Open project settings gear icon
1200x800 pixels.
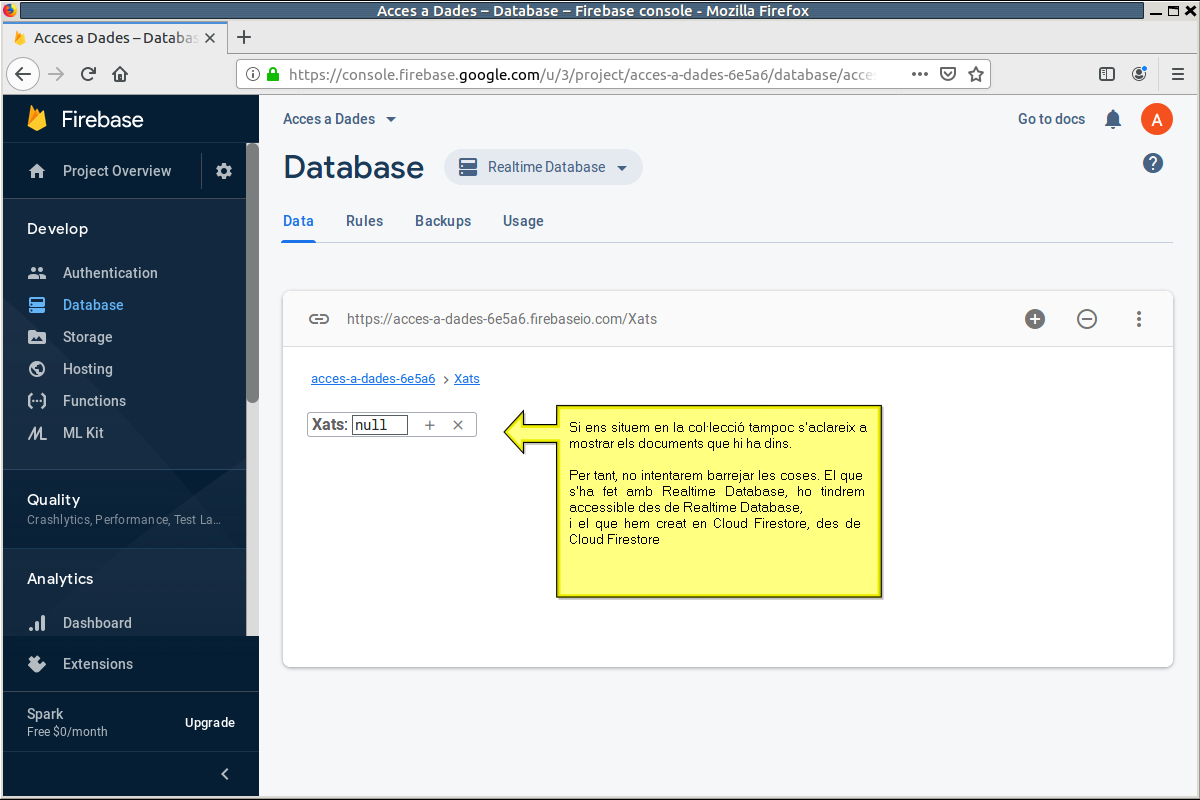[x=224, y=171]
